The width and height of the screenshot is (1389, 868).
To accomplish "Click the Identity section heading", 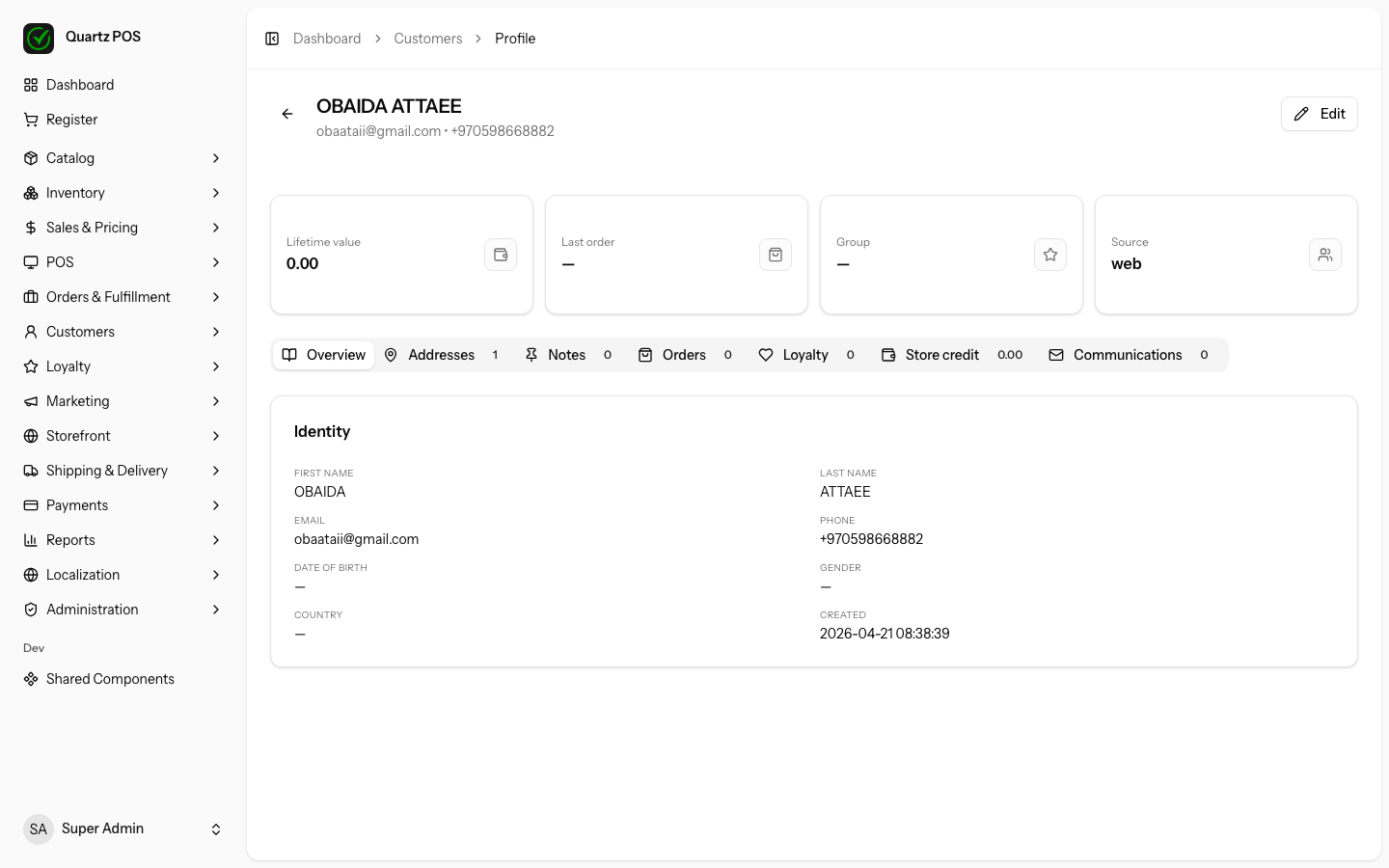I will point(322,431).
